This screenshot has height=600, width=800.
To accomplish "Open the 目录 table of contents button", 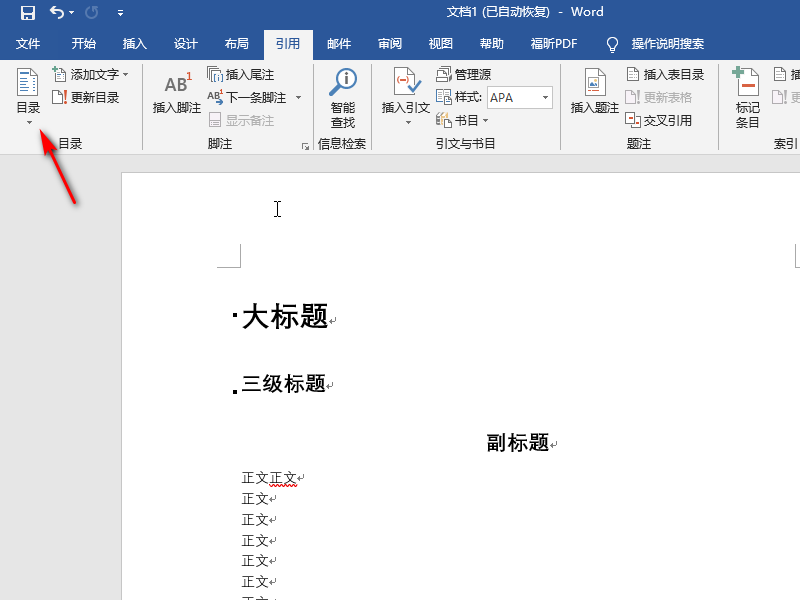I will (x=28, y=95).
